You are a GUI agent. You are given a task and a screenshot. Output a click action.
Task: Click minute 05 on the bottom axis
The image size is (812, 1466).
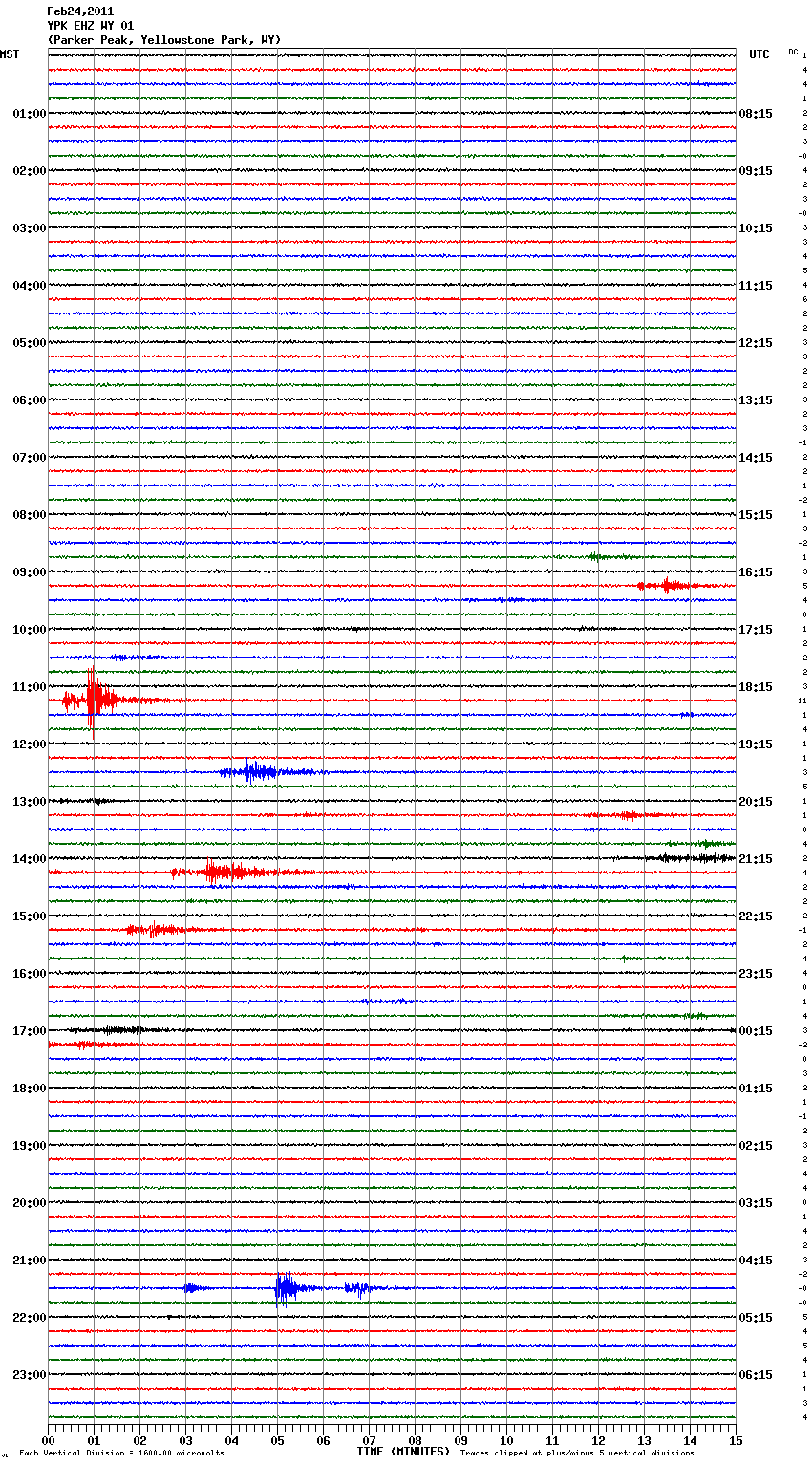point(278,1440)
